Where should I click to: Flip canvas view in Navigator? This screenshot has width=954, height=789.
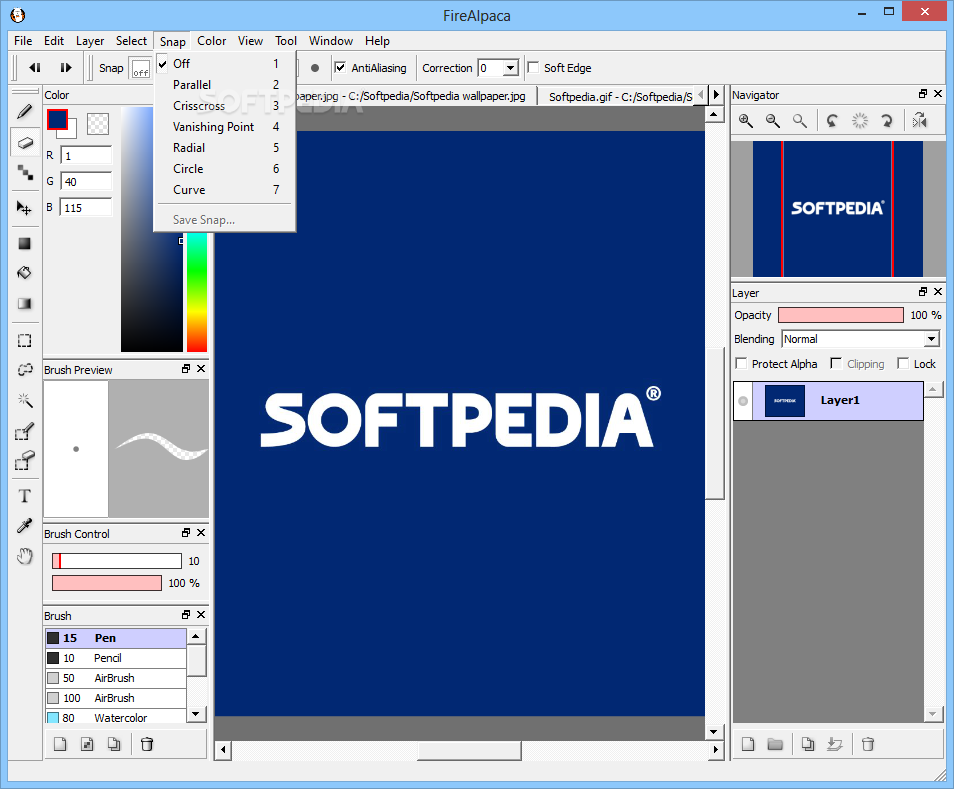coord(919,121)
